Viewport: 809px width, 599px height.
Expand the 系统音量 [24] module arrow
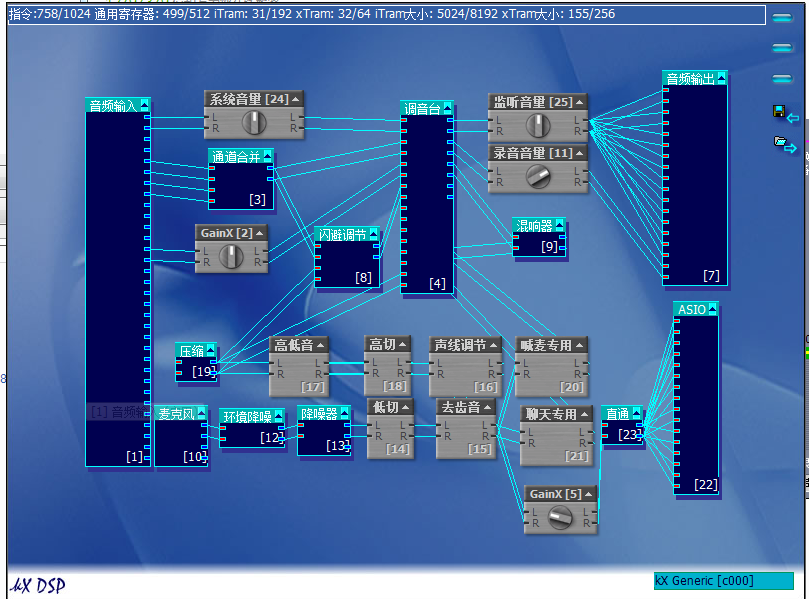pyautogui.click(x=296, y=99)
